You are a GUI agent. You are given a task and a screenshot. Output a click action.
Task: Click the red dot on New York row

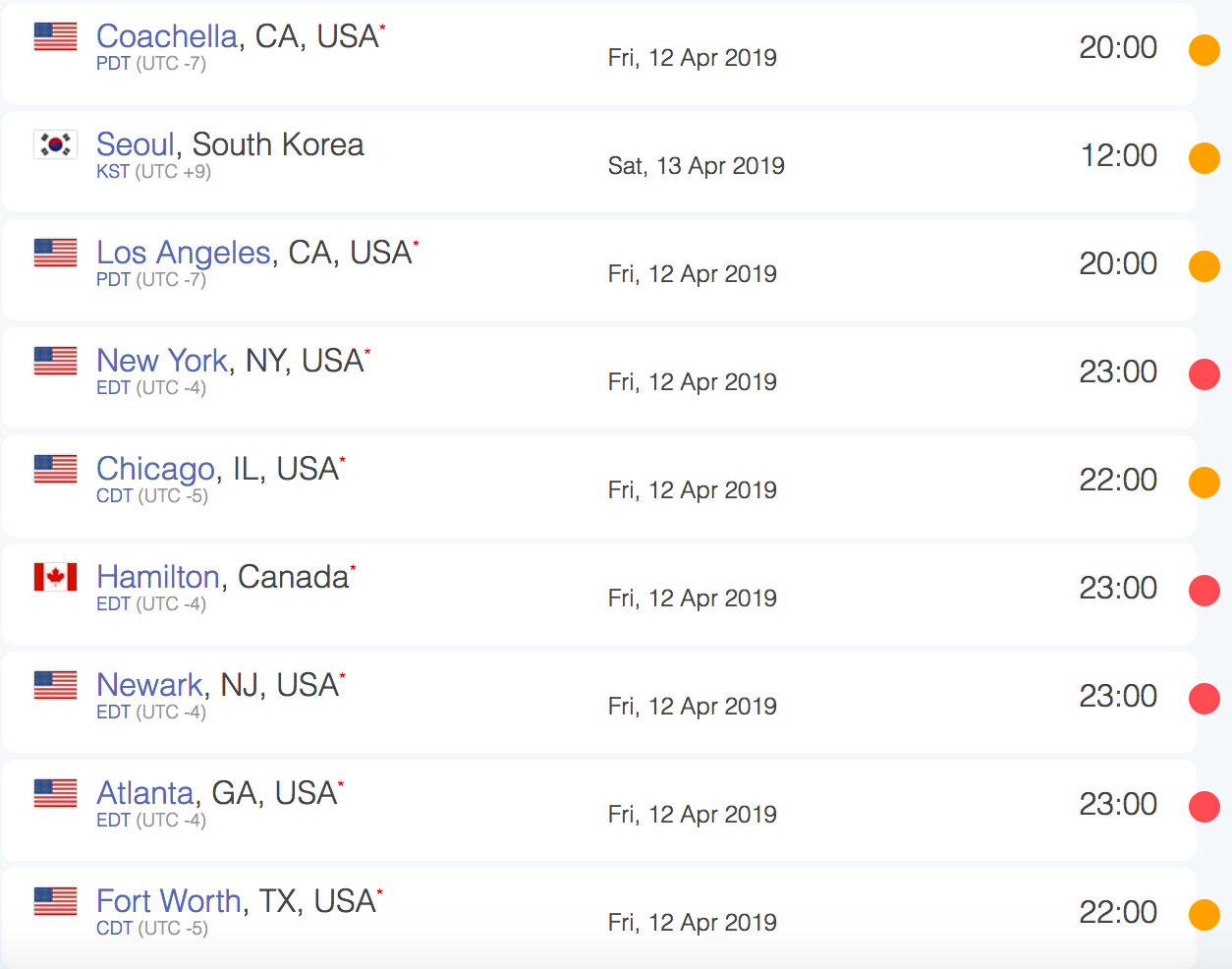tap(1204, 373)
